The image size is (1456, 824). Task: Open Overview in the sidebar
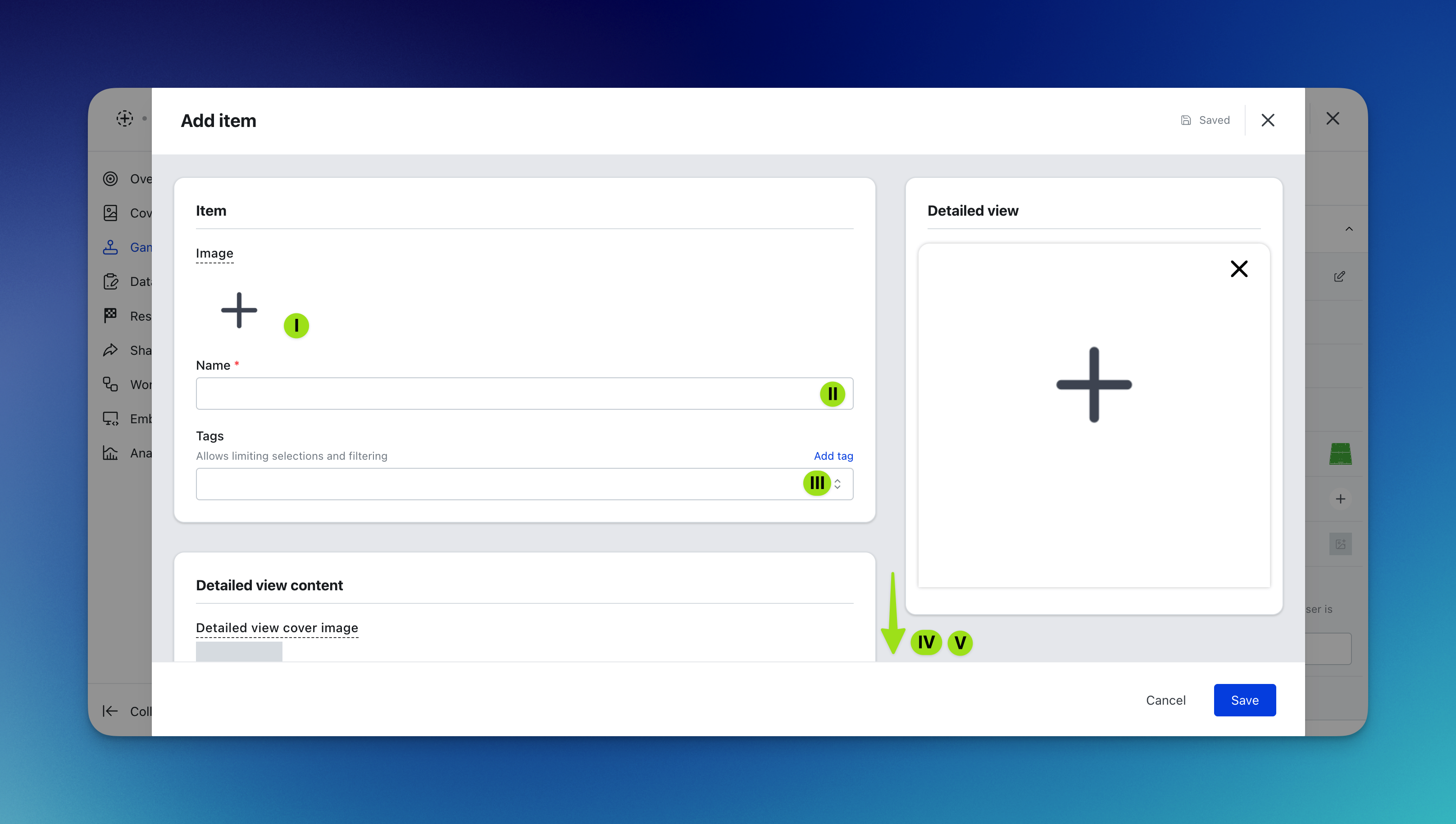click(110, 179)
